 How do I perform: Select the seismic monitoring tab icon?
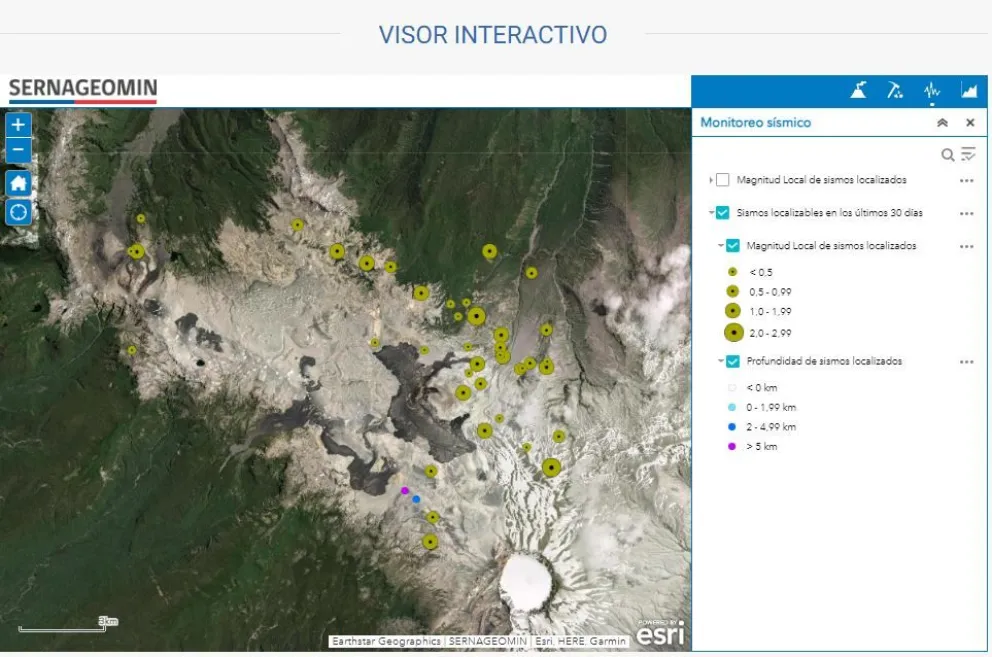click(932, 91)
